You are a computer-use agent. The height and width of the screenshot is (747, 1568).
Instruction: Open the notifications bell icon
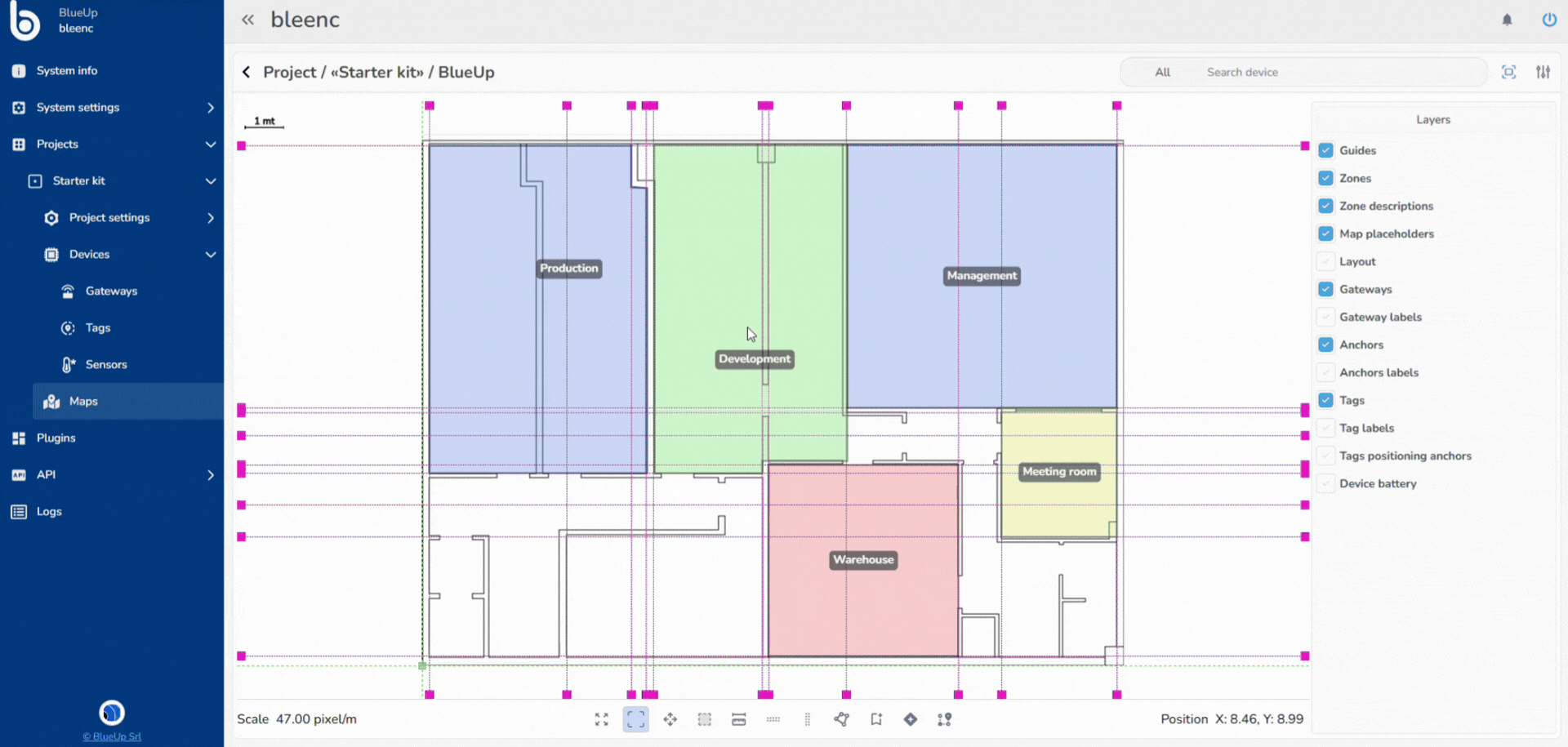point(1507,20)
